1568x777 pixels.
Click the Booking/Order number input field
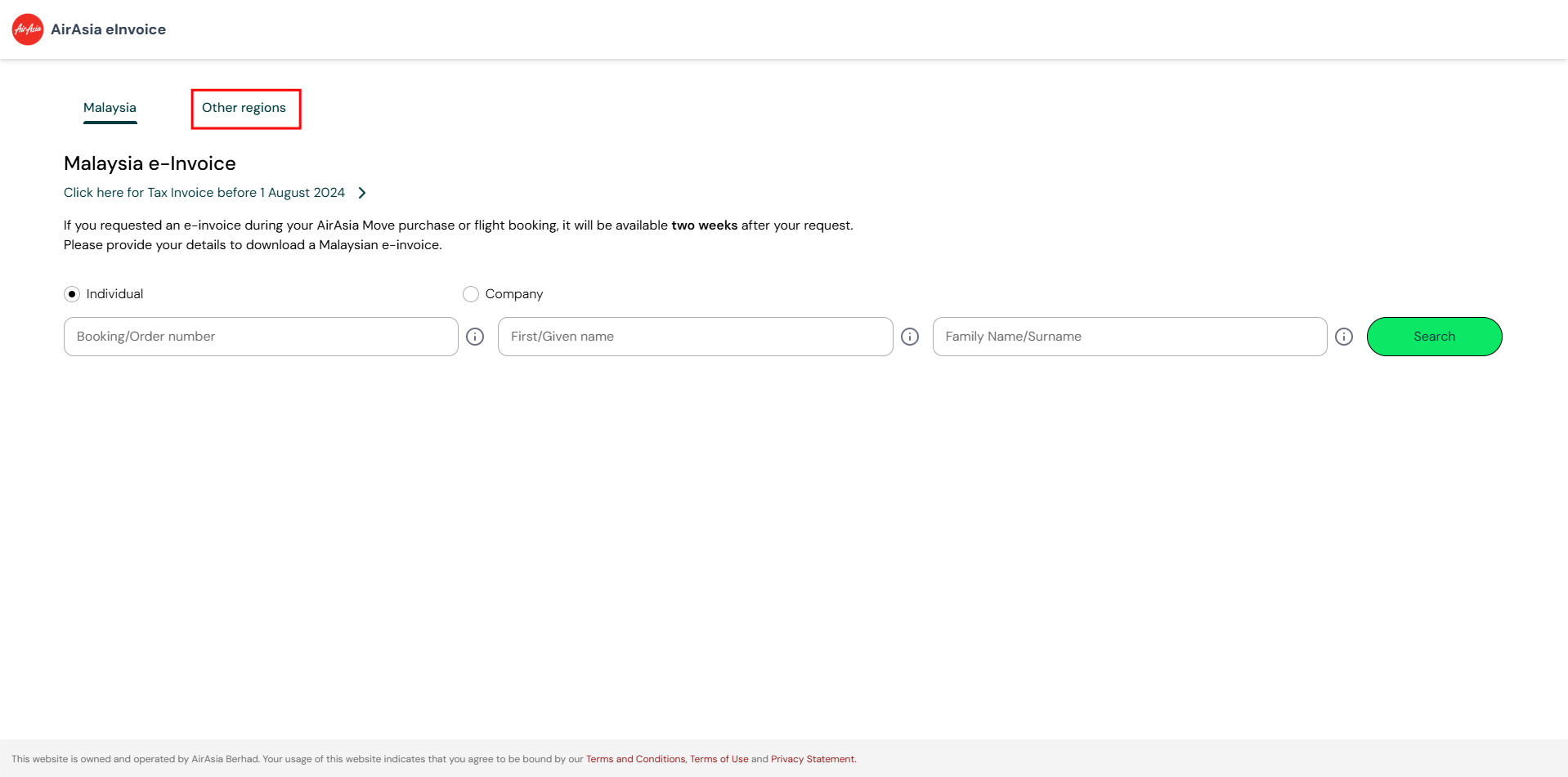coord(260,336)
